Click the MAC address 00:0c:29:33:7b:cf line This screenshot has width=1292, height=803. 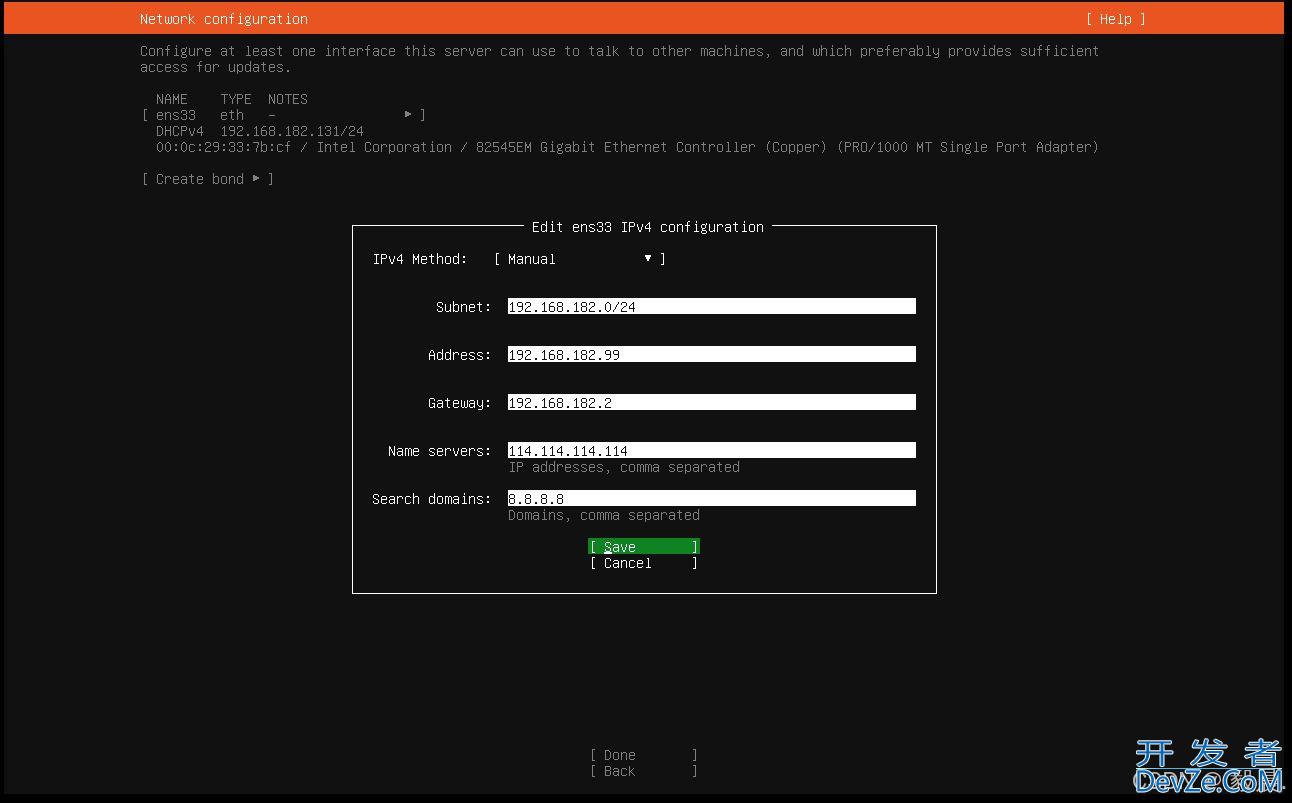pyautogui.click(x=627, y=147)
